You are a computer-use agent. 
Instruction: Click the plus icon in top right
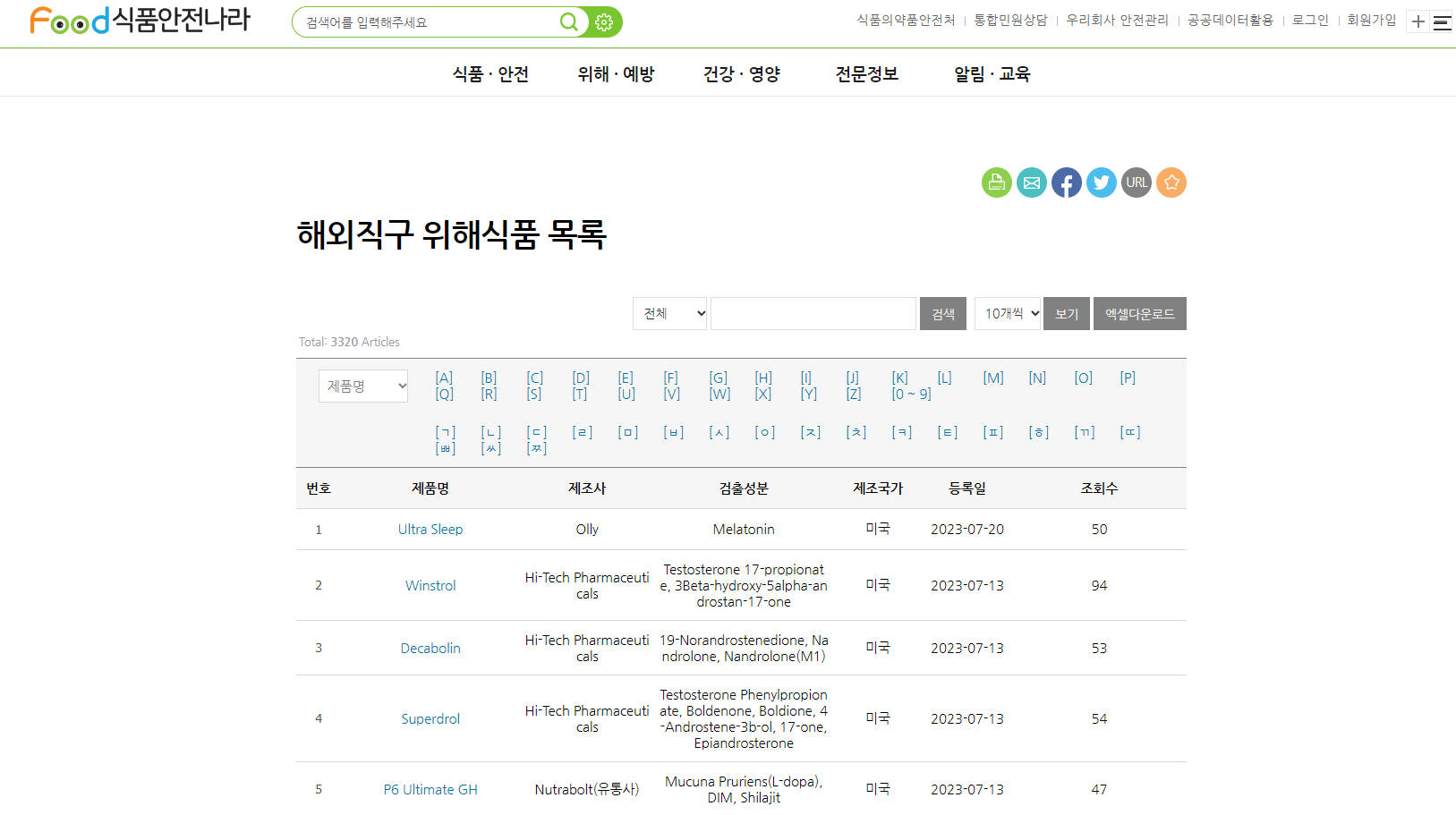1418,21
